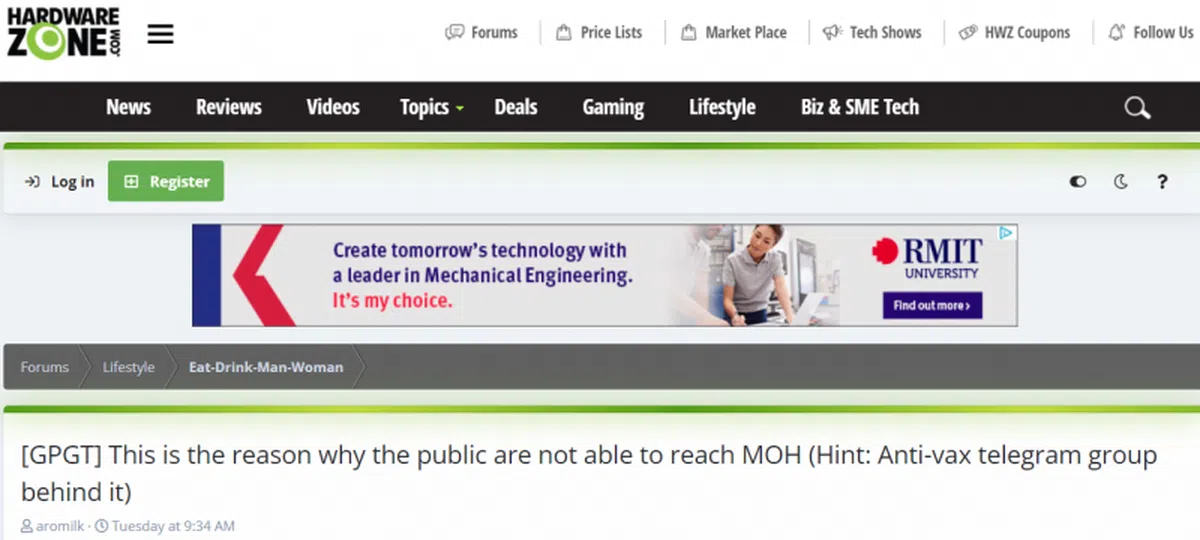Open Tech Shows section
The height and width of the screenshot is (540, 1200).
[872, 33]
